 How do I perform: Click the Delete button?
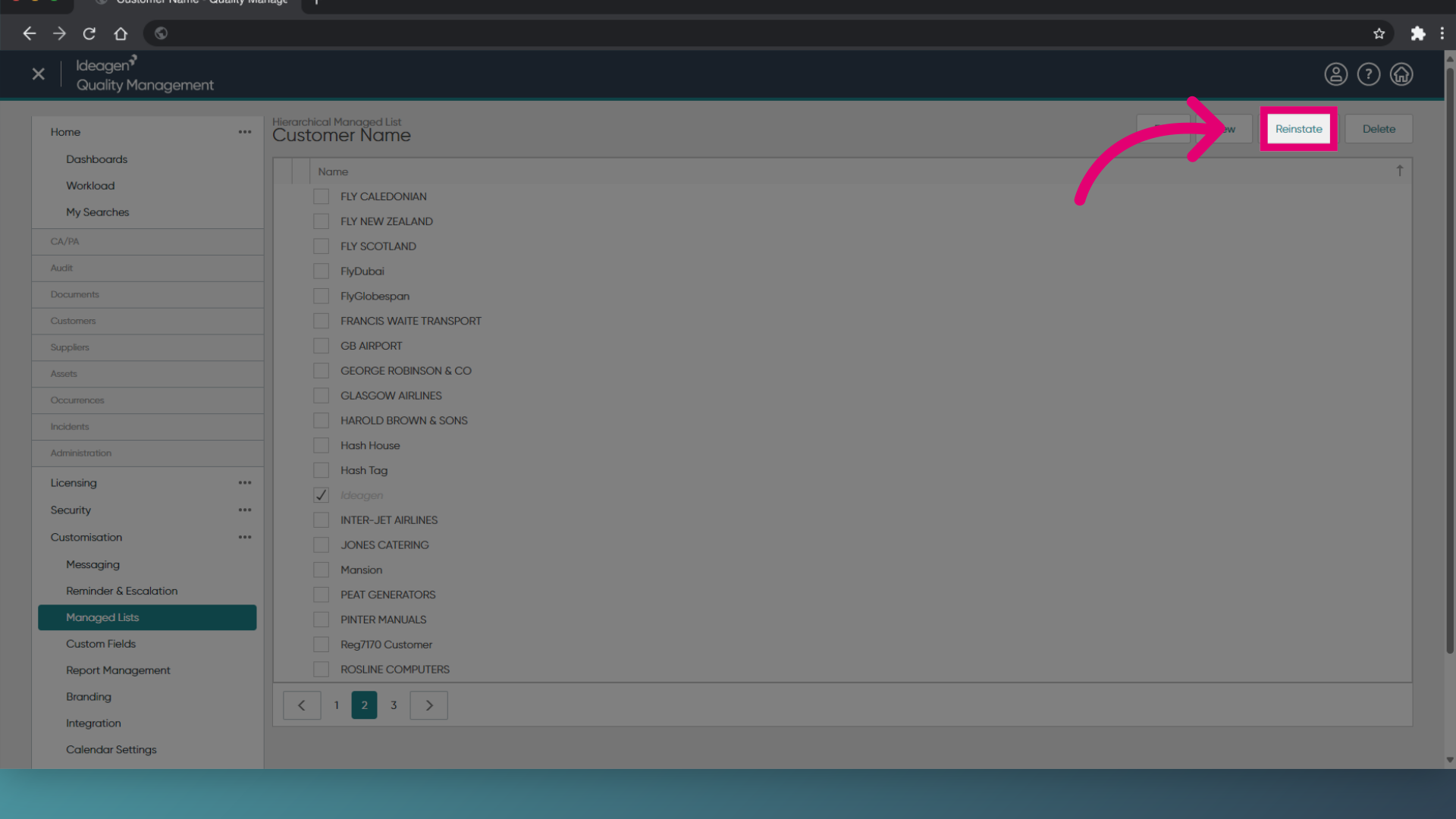click(x=1379, y=129)
